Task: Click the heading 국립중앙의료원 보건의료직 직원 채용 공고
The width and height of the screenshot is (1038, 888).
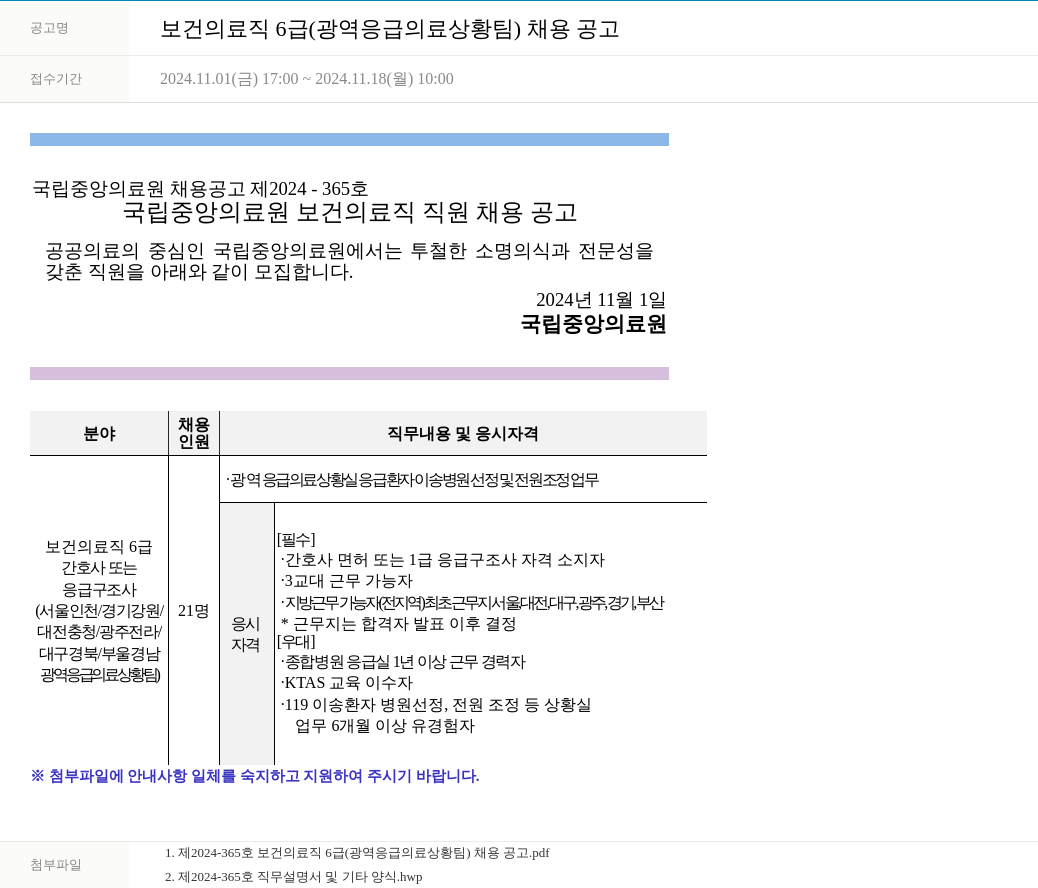Action: coord(350,213)
